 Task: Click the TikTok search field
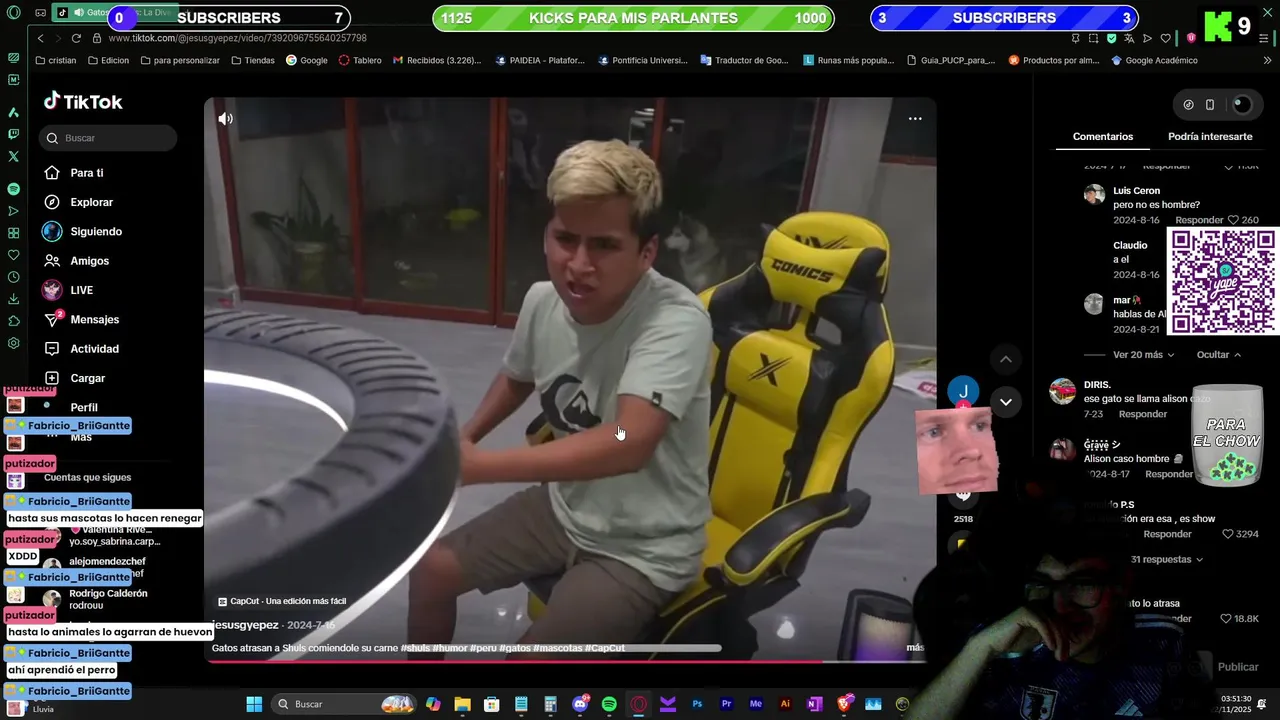(x=108, y=138)
